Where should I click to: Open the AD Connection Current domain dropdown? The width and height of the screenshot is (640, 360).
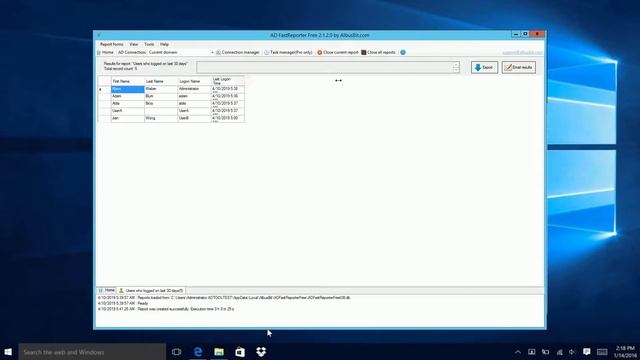click(x=212, y=53)
